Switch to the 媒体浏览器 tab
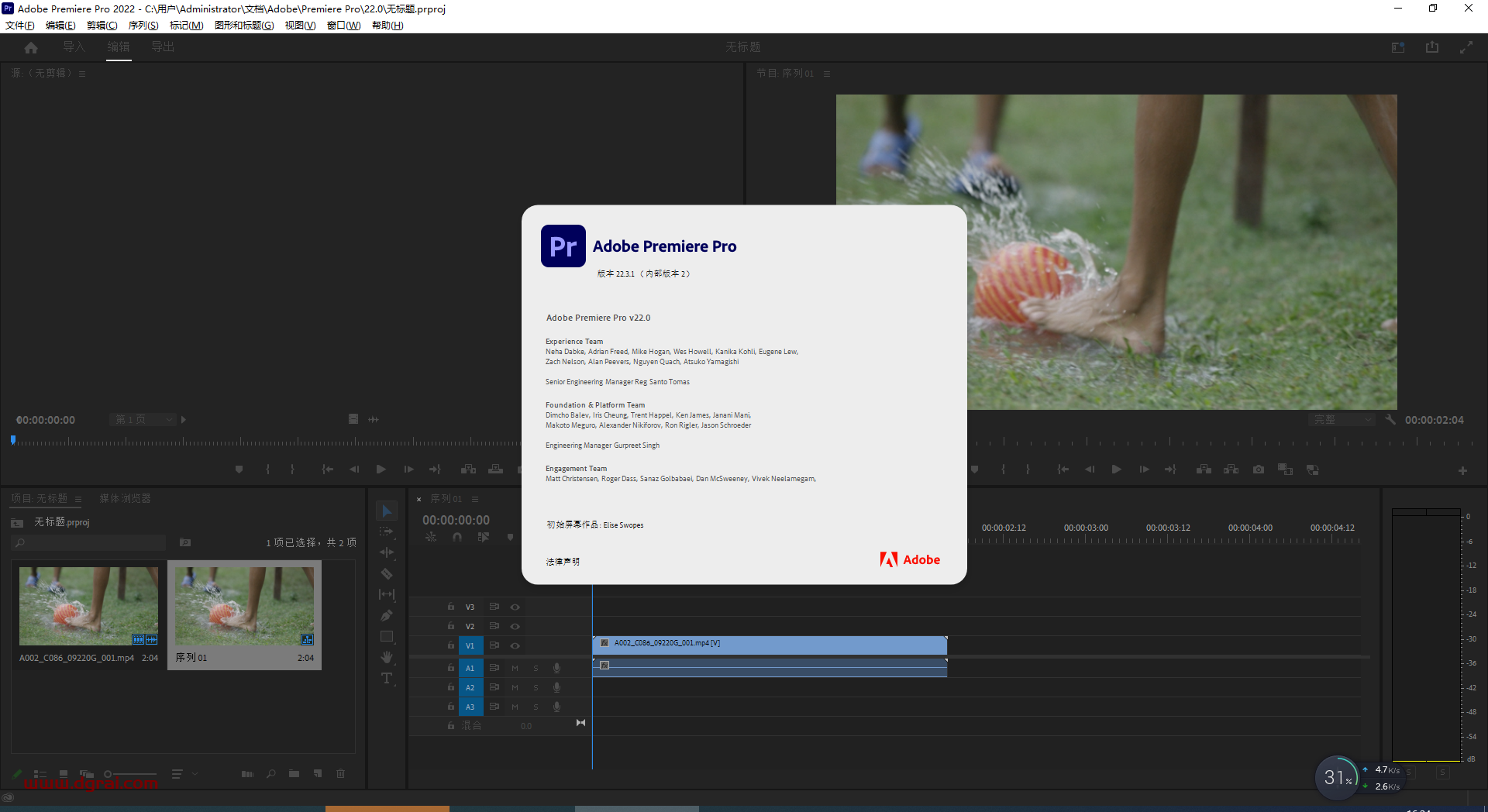This screenshot has width=1488, height=812. pyautogui.click(x=124, y=498)
